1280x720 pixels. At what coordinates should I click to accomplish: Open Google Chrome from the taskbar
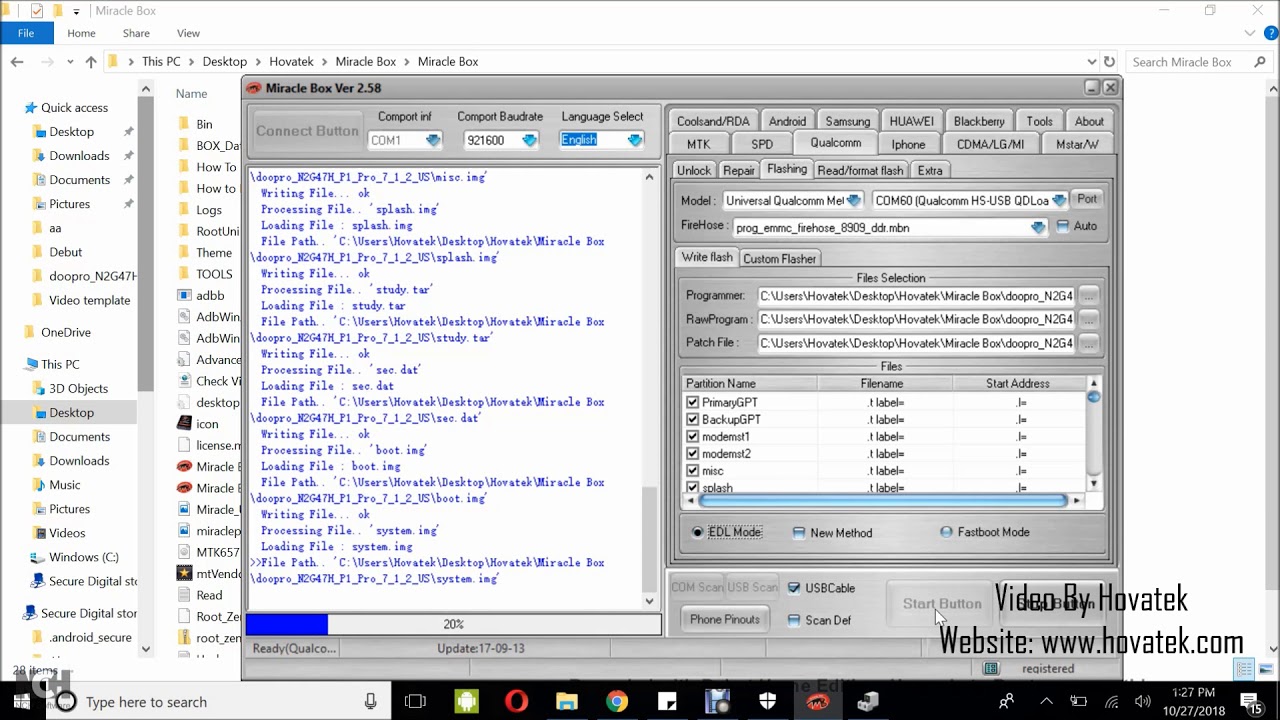(617, 702)
